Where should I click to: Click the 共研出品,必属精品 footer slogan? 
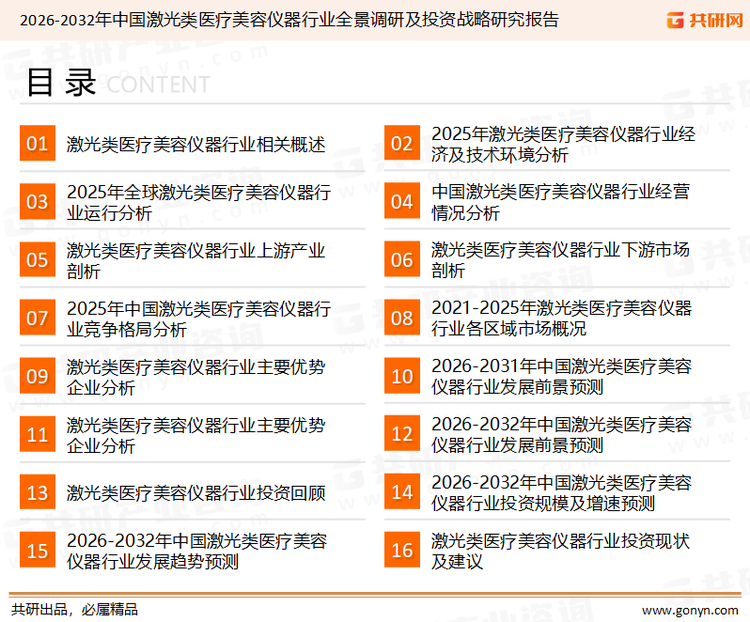click(75, 609)
